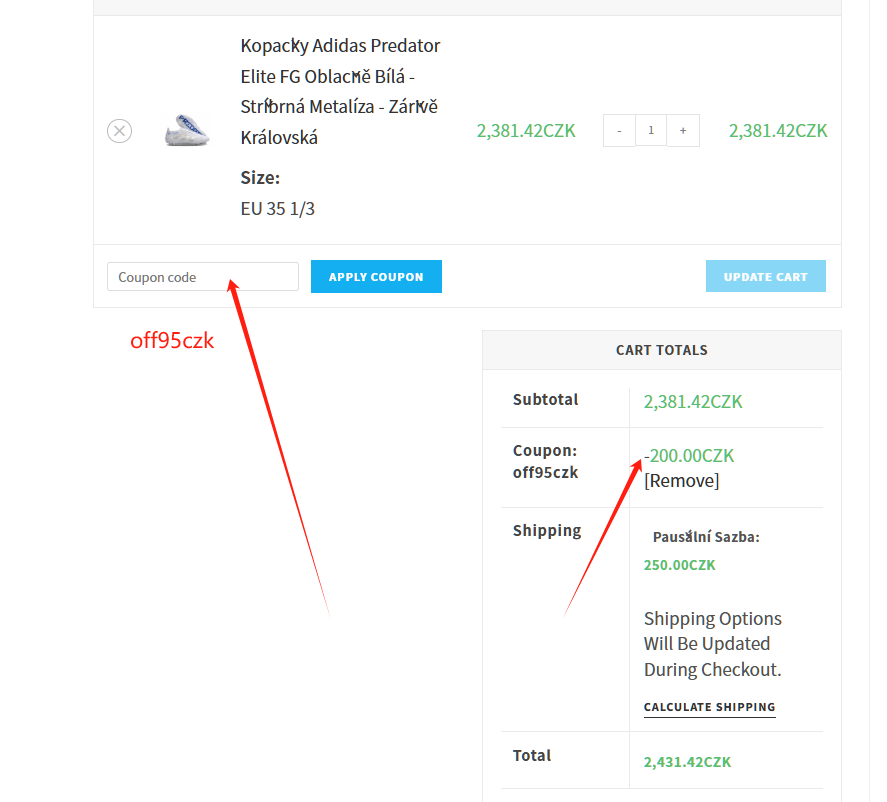
Task: Click the Size: label under product
Action: pos(260,178)
